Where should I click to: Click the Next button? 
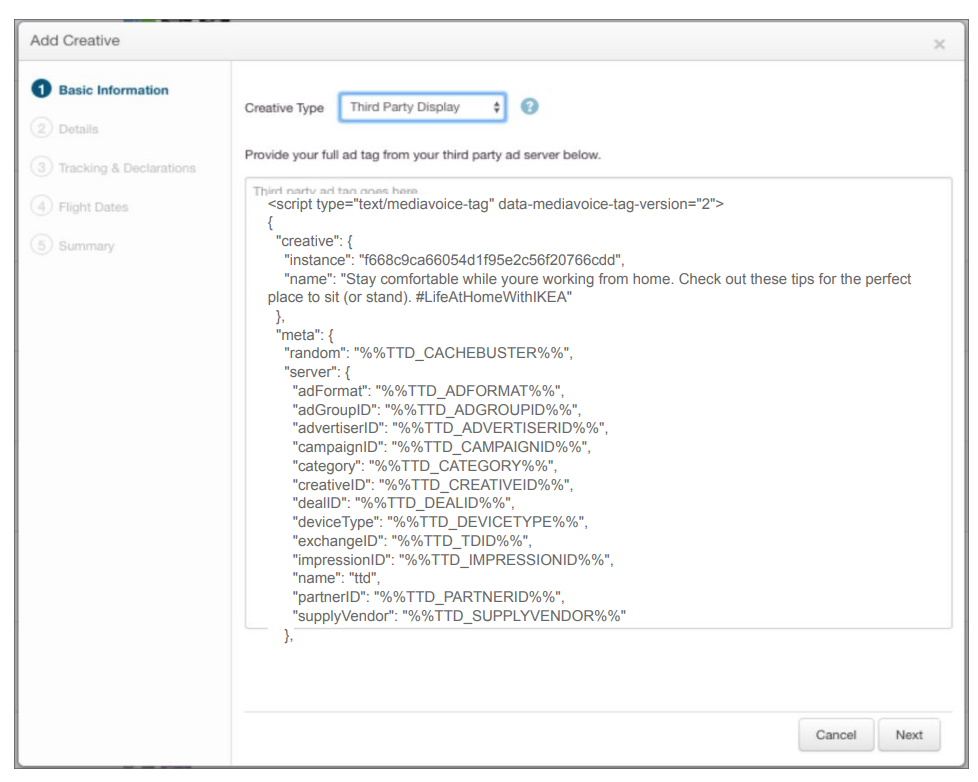coord(909,735)
